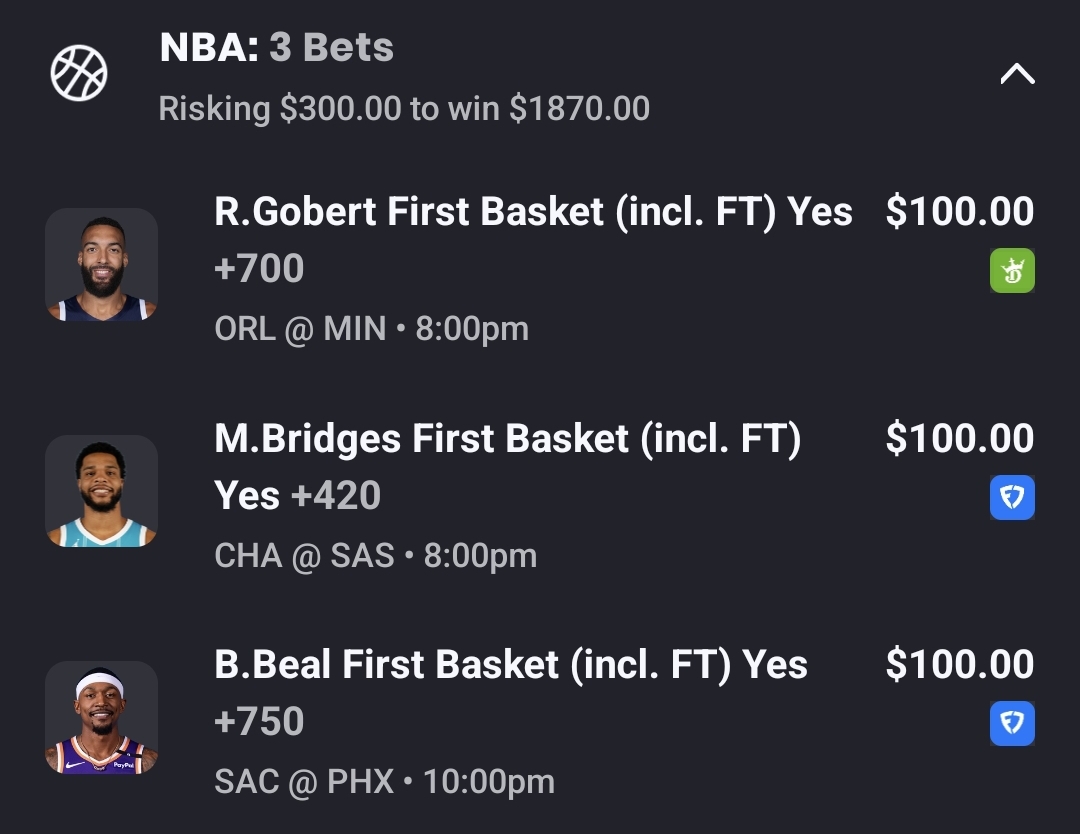Select the B.Beal First Basket bet title

click(x=510, y=665)
